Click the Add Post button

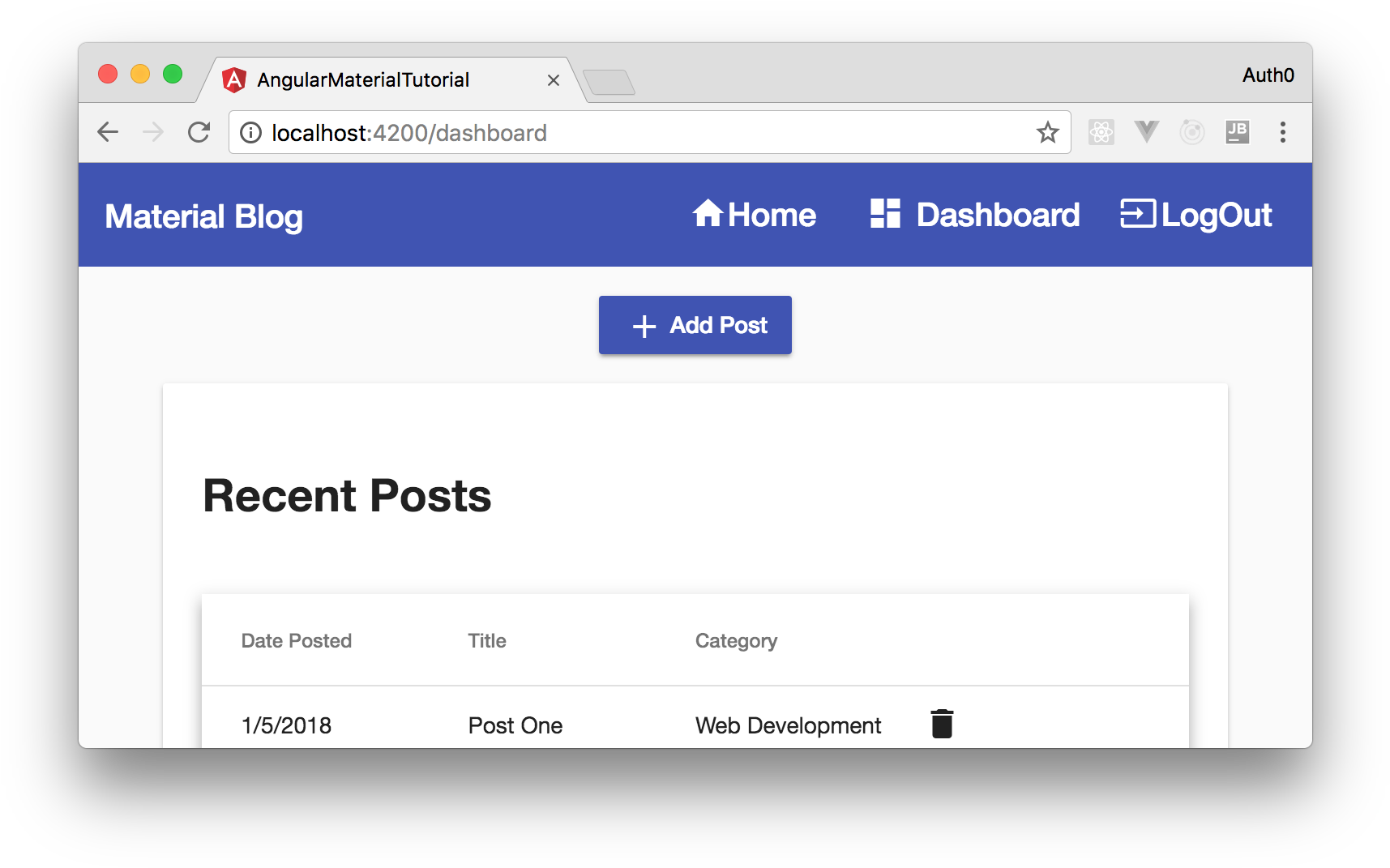click(x=695, y=325)
